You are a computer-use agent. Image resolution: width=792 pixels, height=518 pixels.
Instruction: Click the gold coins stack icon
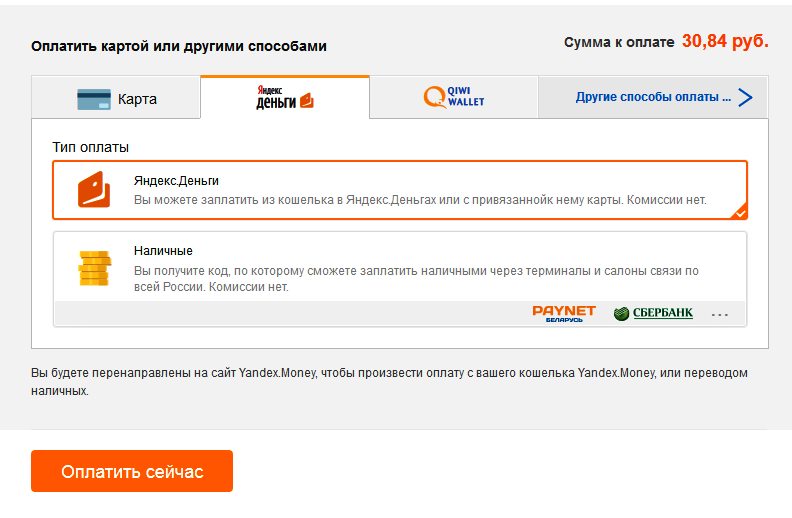pos(94,268)
